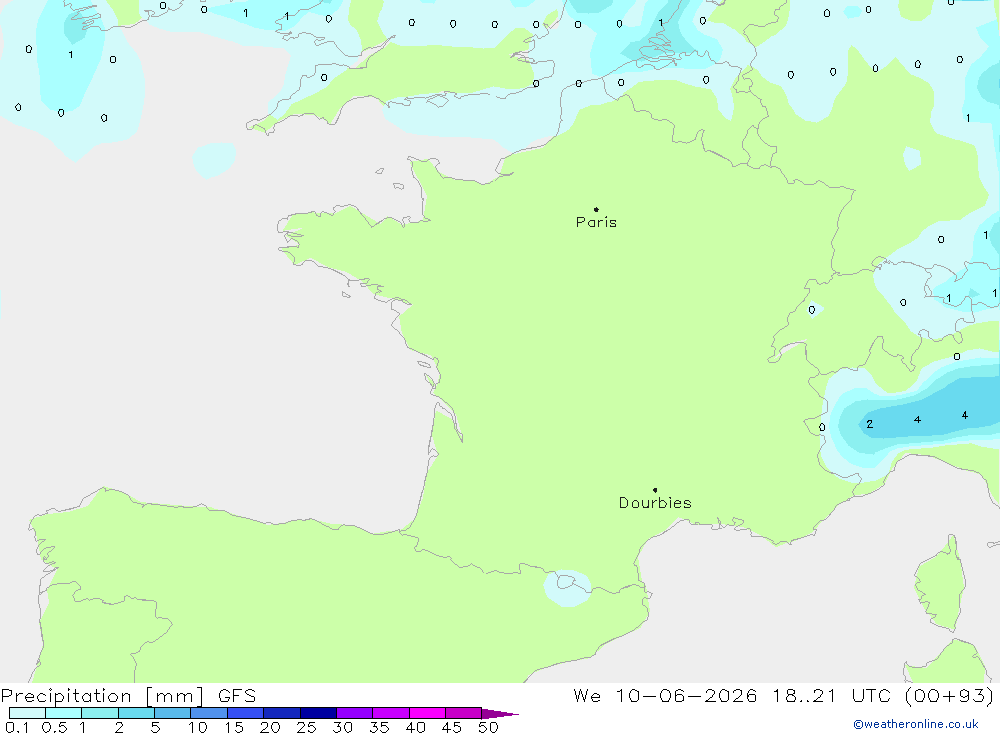
Task: Open the weatheronline.co.uk copyright link
Action: pos(916,724)
